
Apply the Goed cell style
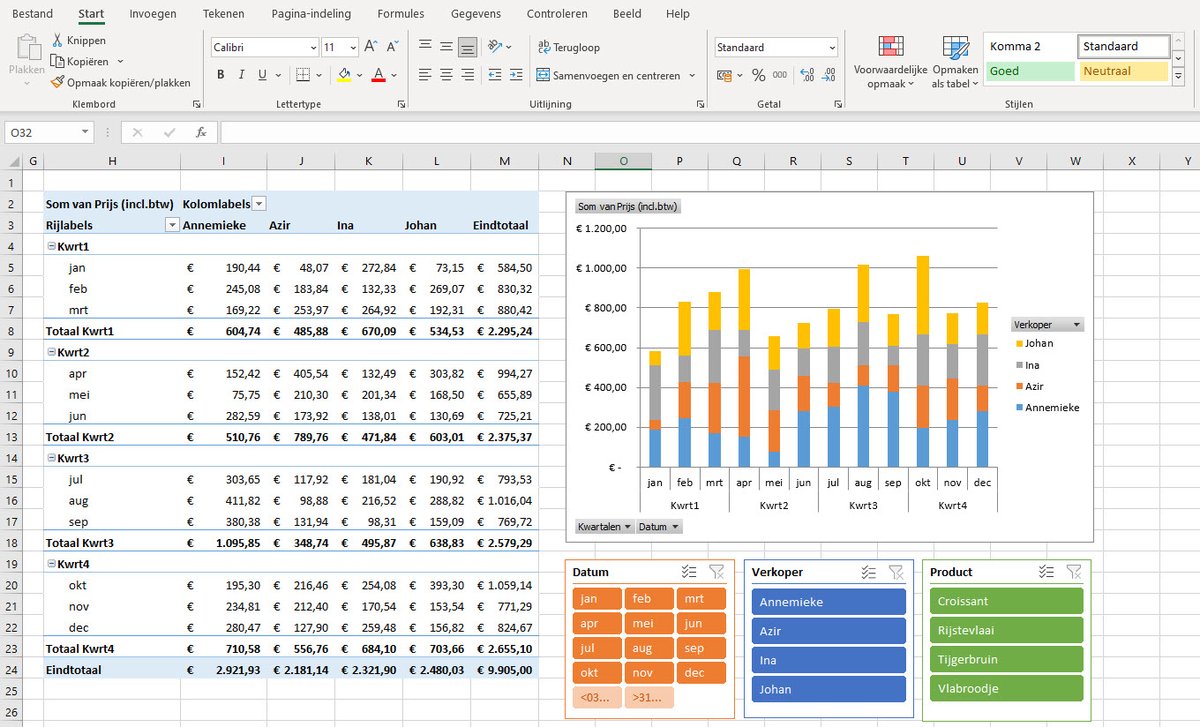[x=1030, y=72]
